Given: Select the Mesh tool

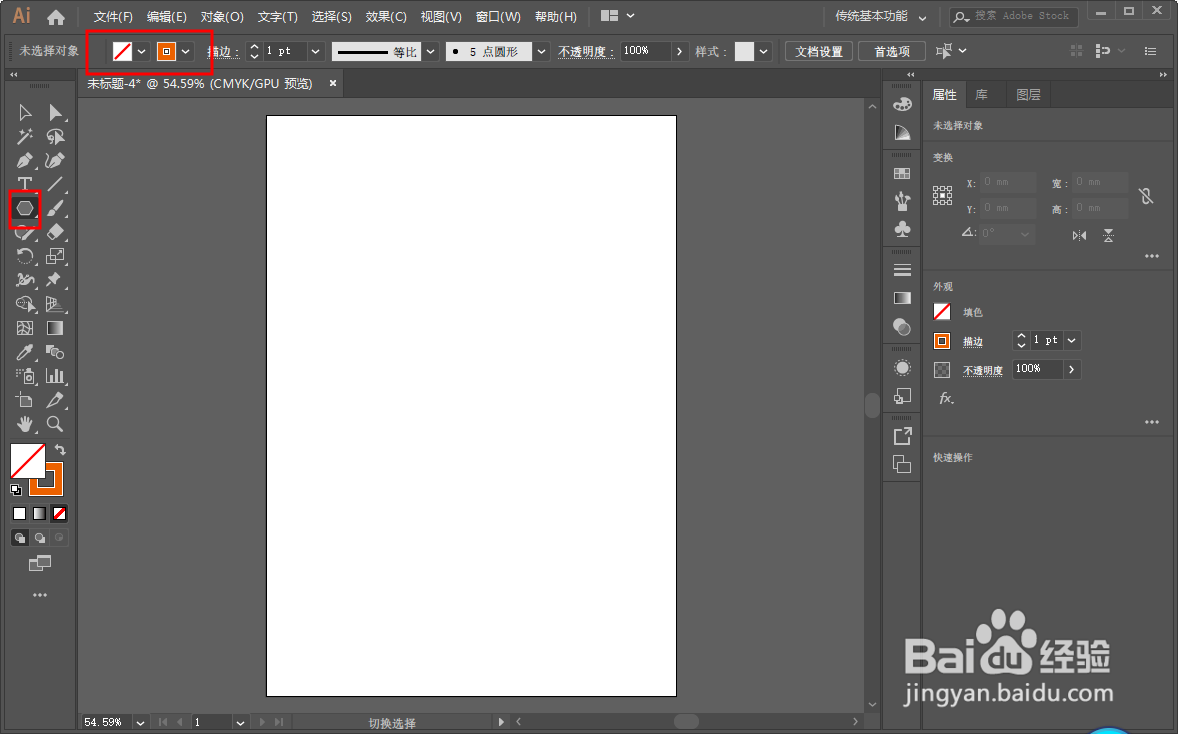Looking at the screenshot, I should click(x=25, y=328).
